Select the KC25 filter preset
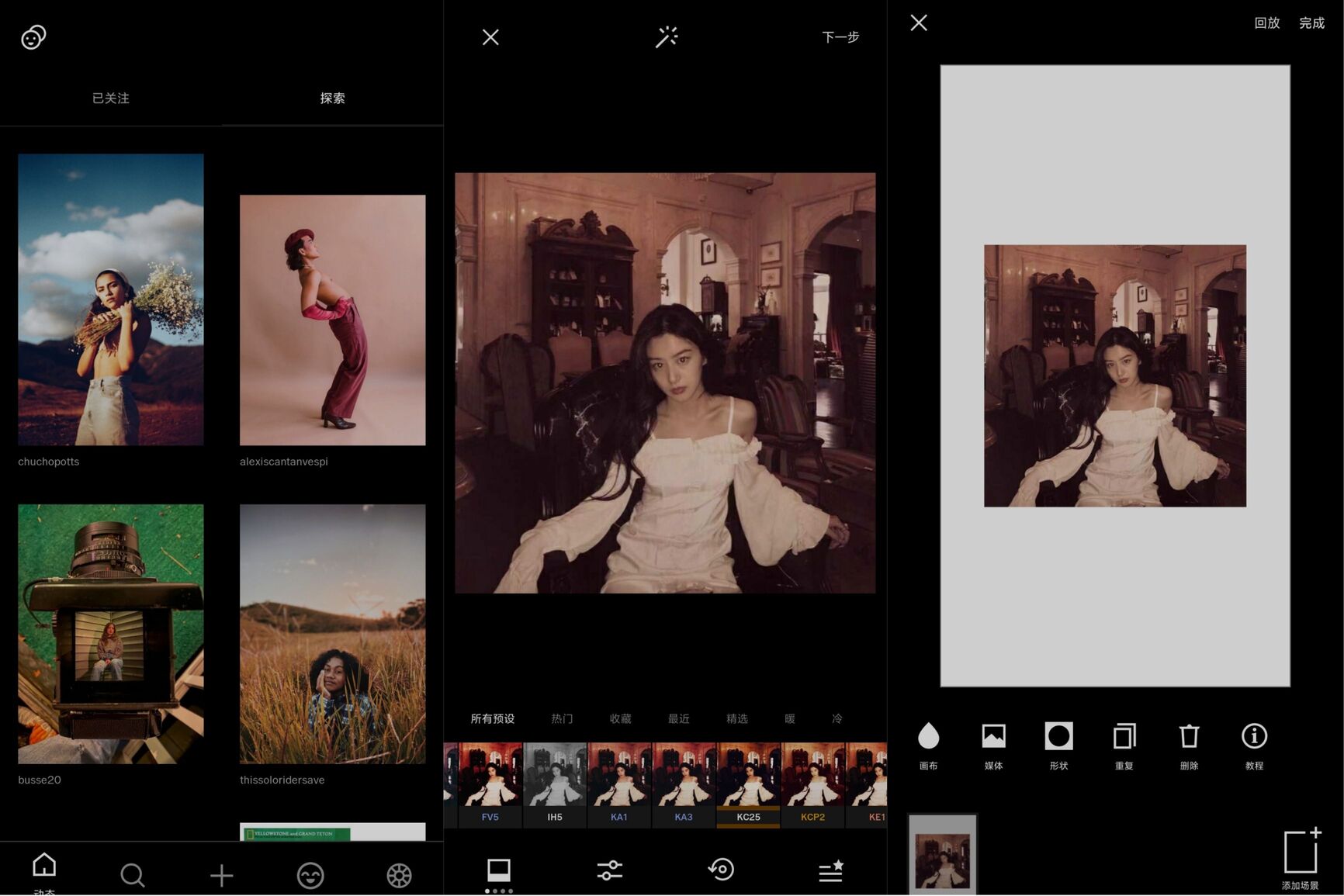Screen dimensions: 1344x896 [748, 785]
